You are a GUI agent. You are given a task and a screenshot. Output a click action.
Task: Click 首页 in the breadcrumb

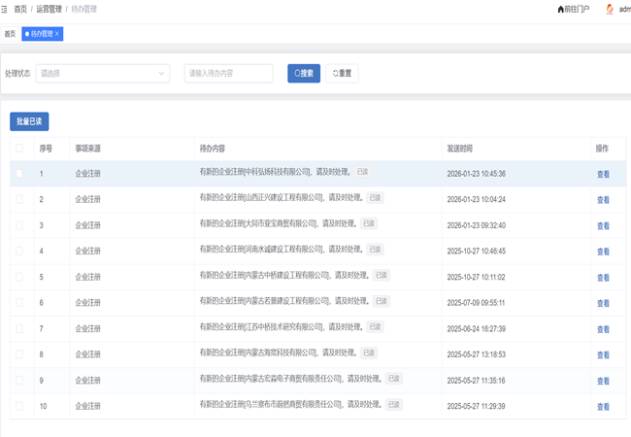(x=20, y=9)
